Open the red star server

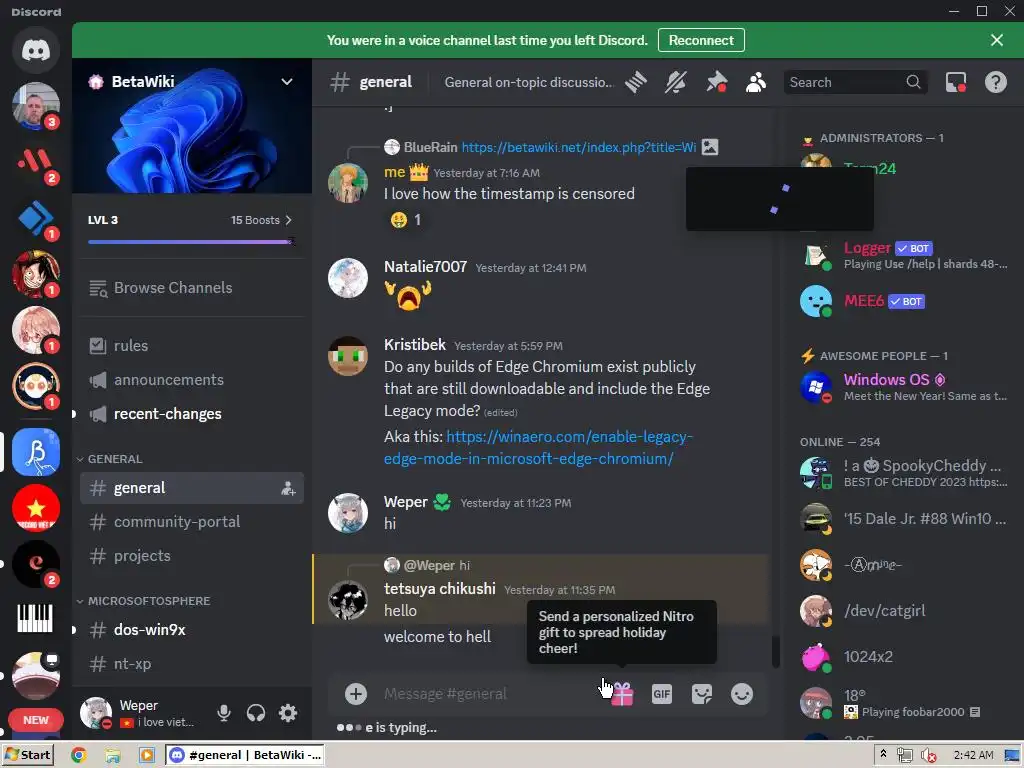36,508
